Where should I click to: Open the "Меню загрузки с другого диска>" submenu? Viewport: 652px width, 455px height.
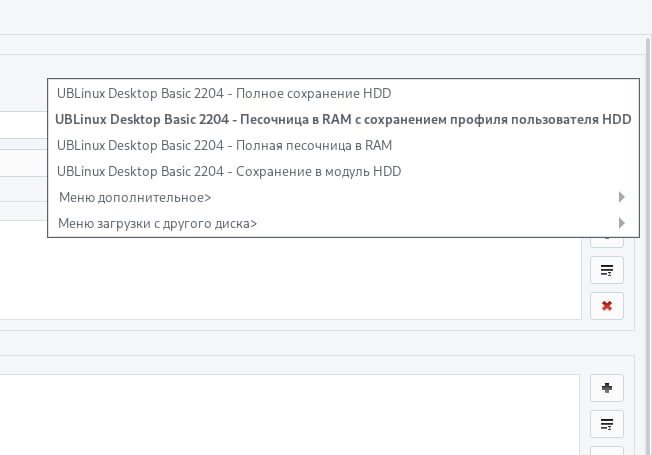coord(343,223)
